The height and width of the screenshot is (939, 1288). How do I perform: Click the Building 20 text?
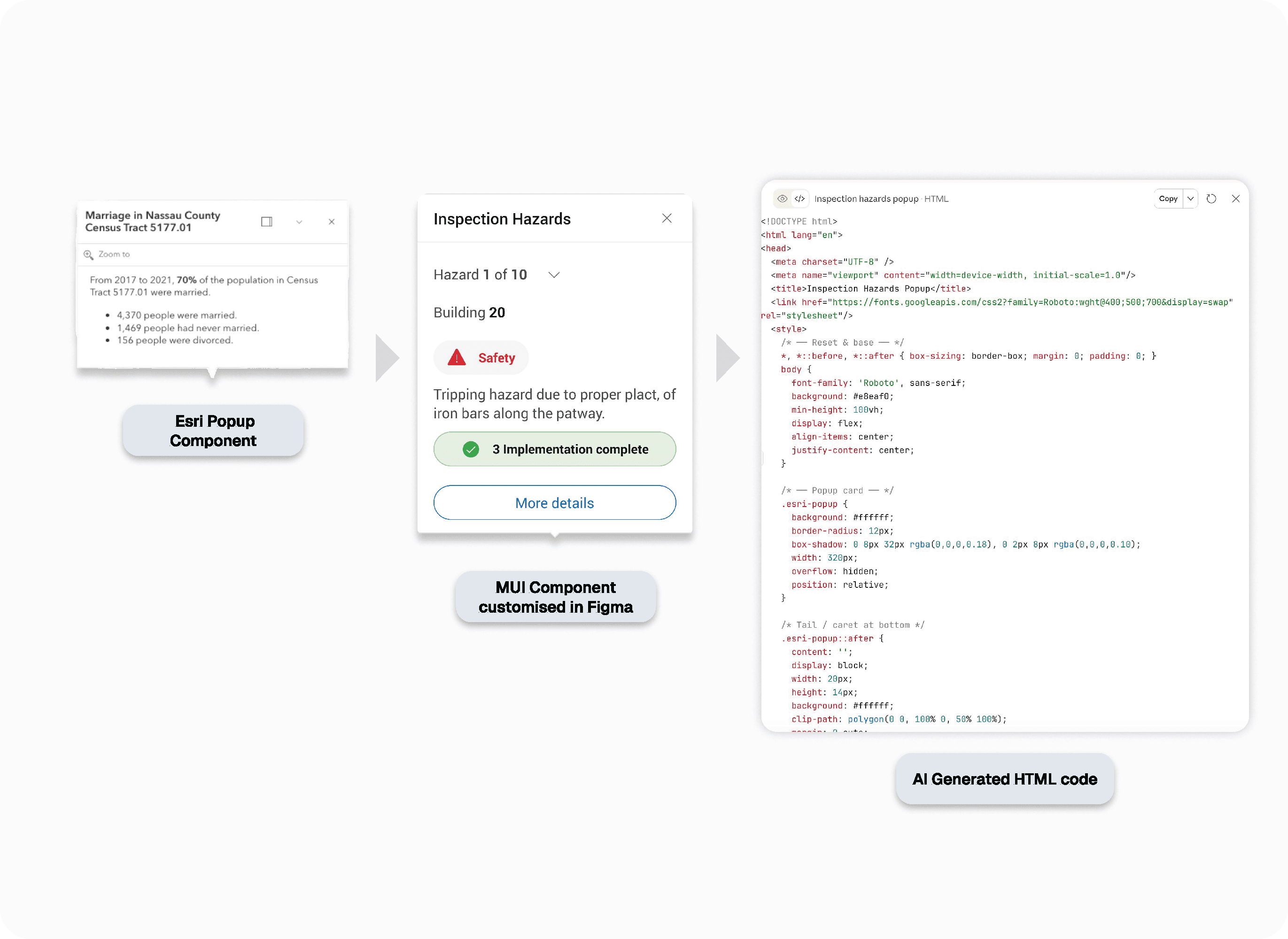pyautogui.click(x=469, y=313)
